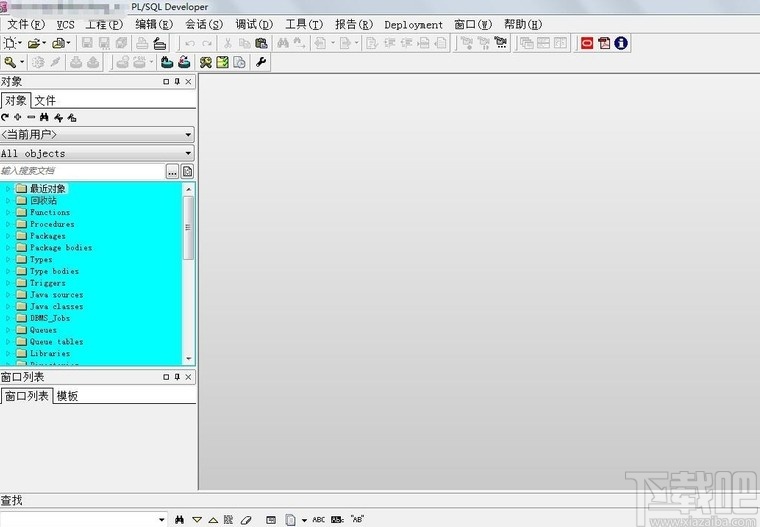Click the New file icon in the toolbar
The width and height of the screenshot is (760, 527).
pos(10,43)
